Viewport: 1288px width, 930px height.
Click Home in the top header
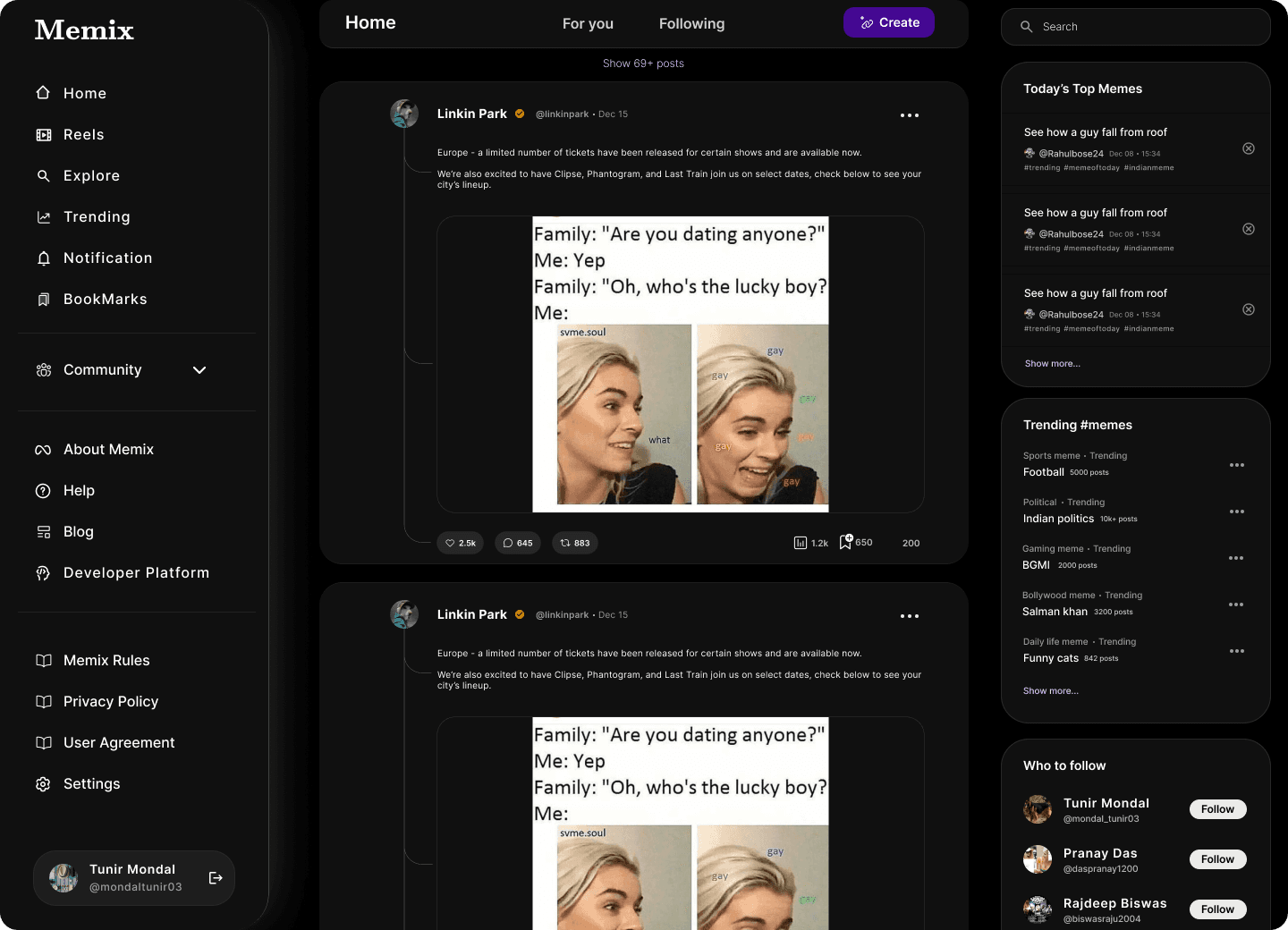pos(370,23)
